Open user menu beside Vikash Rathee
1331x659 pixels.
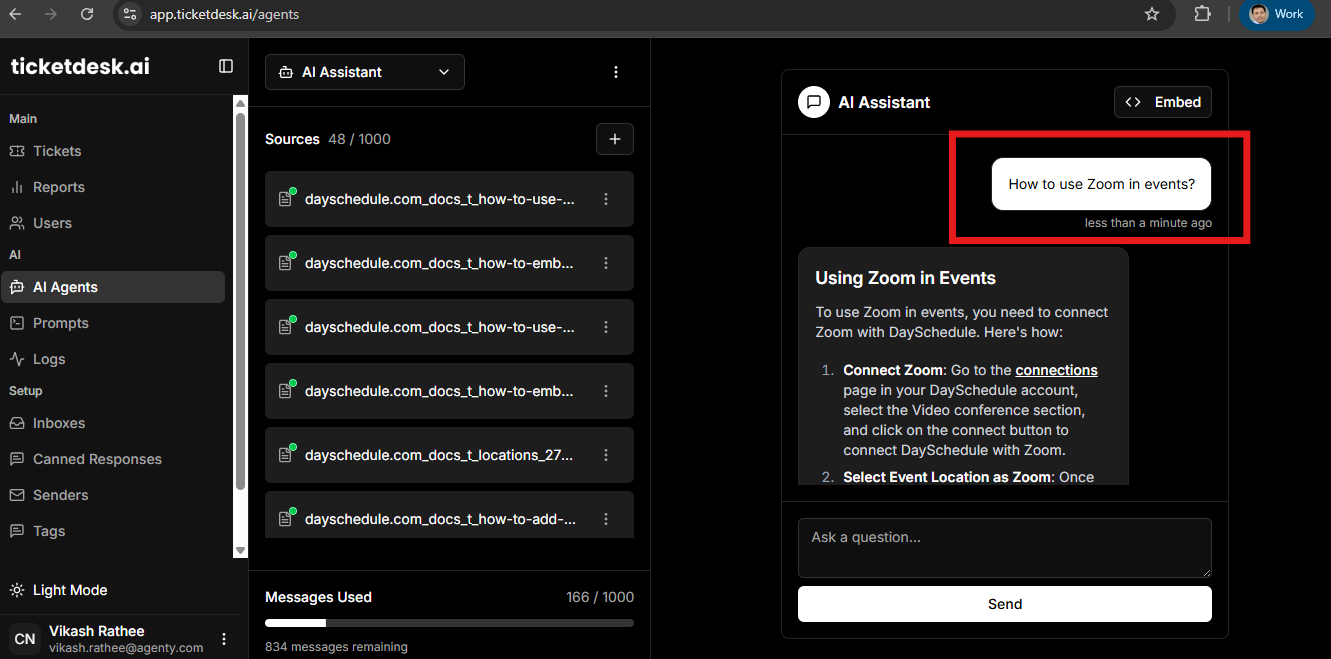click(x=224, y=639)
